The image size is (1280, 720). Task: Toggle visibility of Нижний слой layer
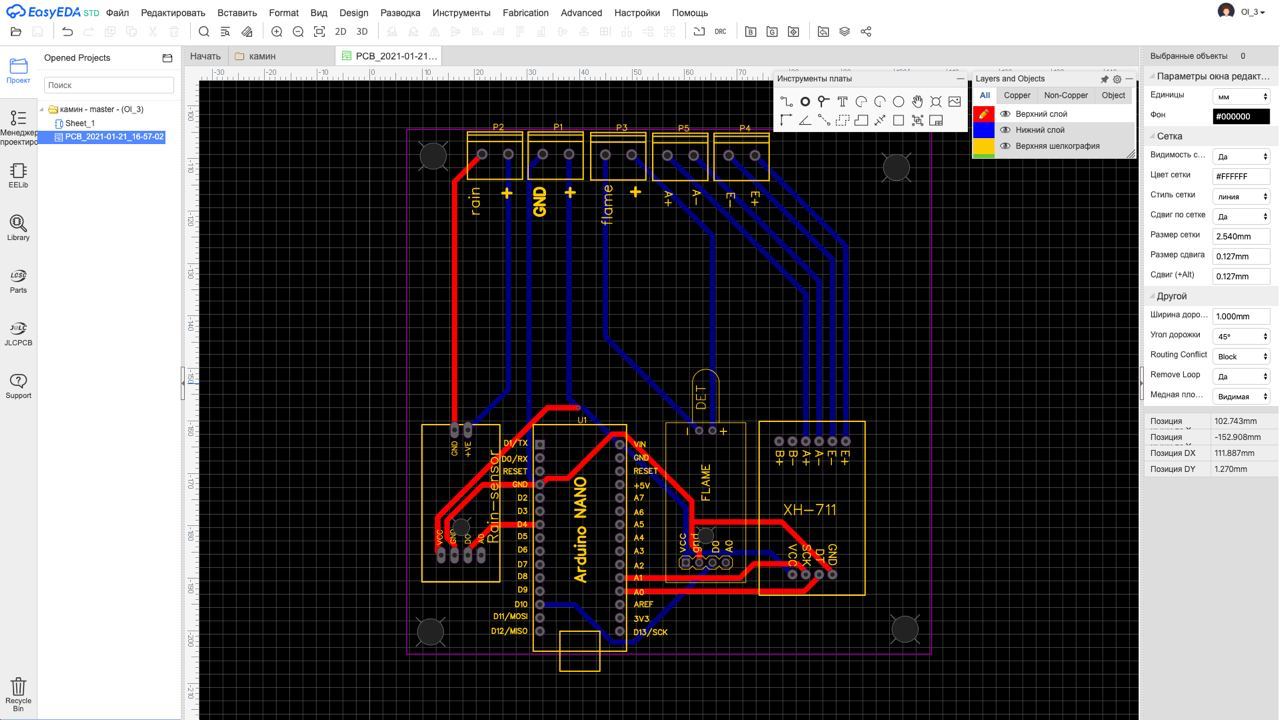[x=1005, y=130]
